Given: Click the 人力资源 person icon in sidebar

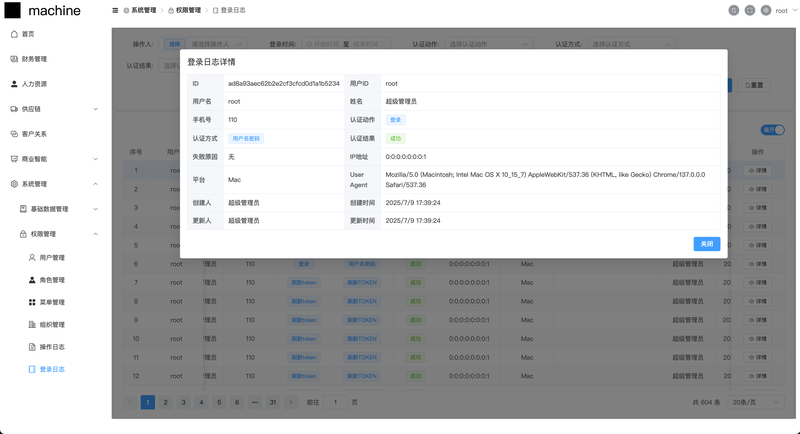Looking at the screenshot, I should [x=14, y=84].
